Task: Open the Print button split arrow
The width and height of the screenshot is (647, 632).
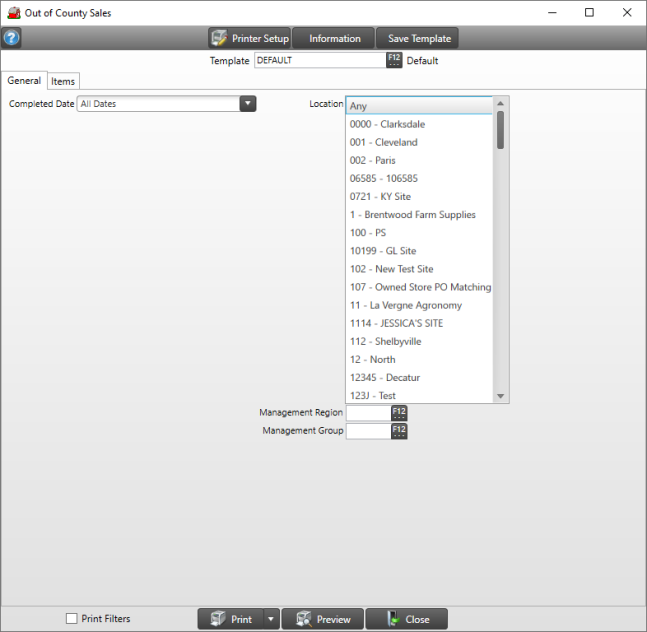Action: point(271,619)
